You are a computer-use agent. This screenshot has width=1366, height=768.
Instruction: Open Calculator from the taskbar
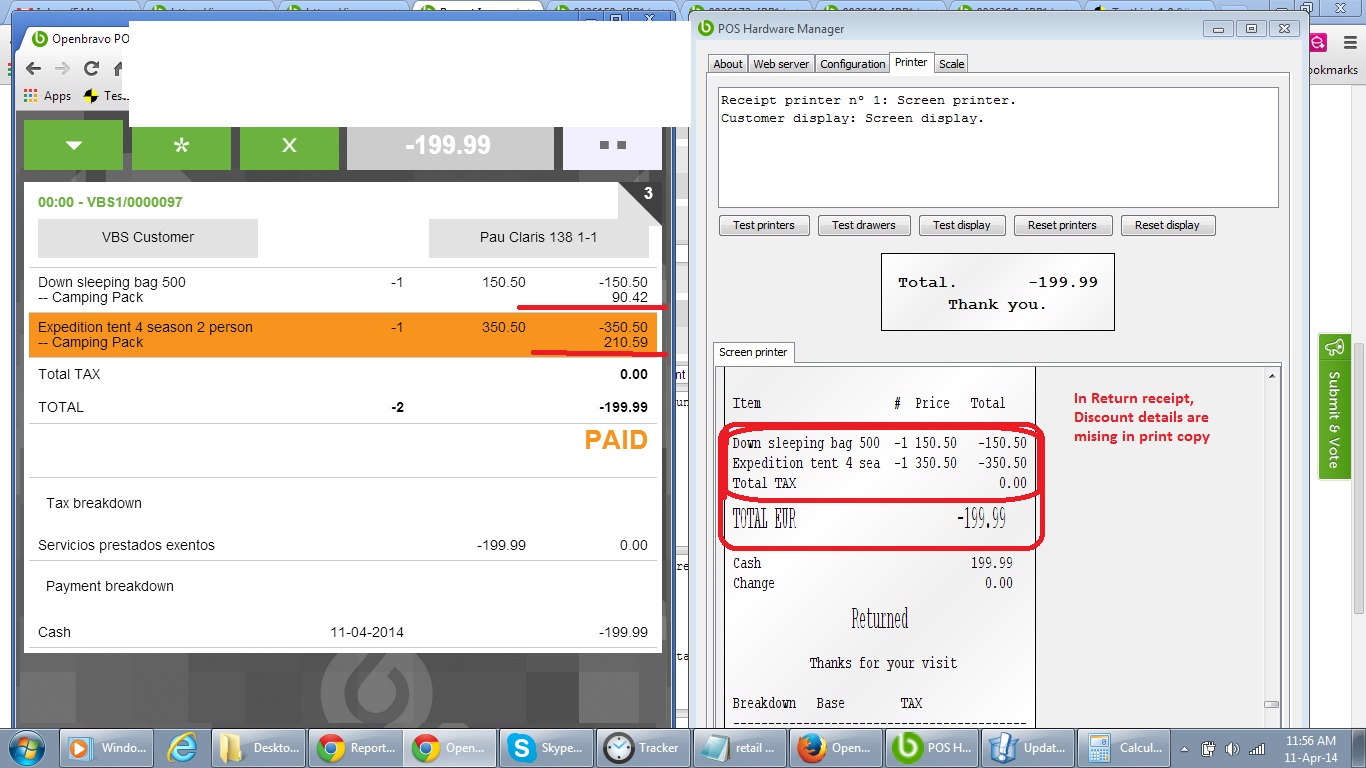[1124, 747]
